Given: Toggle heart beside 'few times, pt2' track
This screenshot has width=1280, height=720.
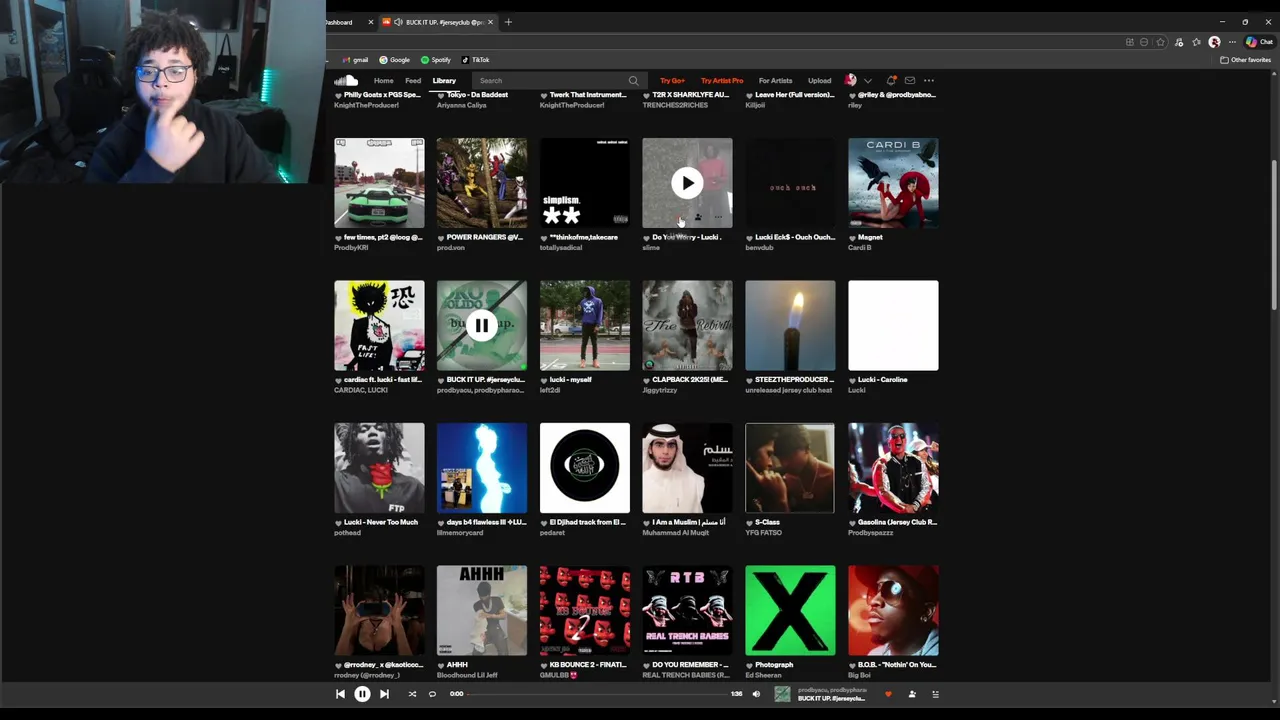Looking at the screenshot, I should coord(338,238).
